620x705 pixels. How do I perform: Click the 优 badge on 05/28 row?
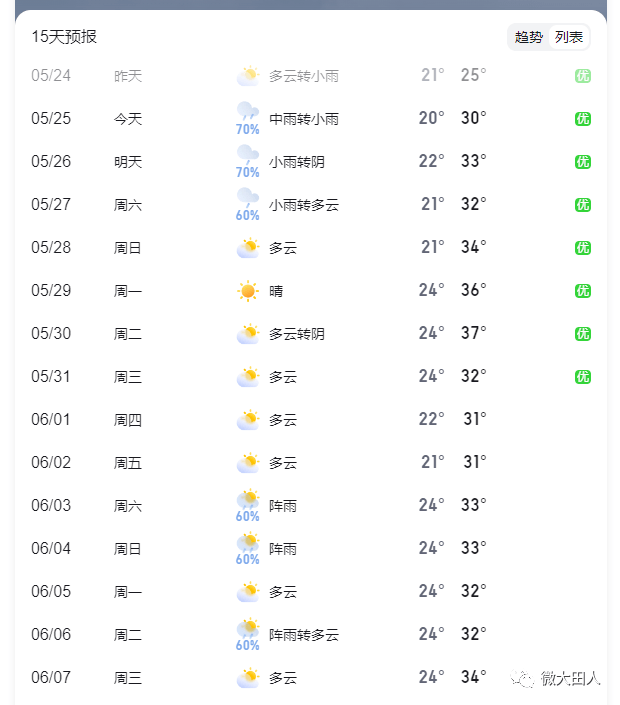583,248
